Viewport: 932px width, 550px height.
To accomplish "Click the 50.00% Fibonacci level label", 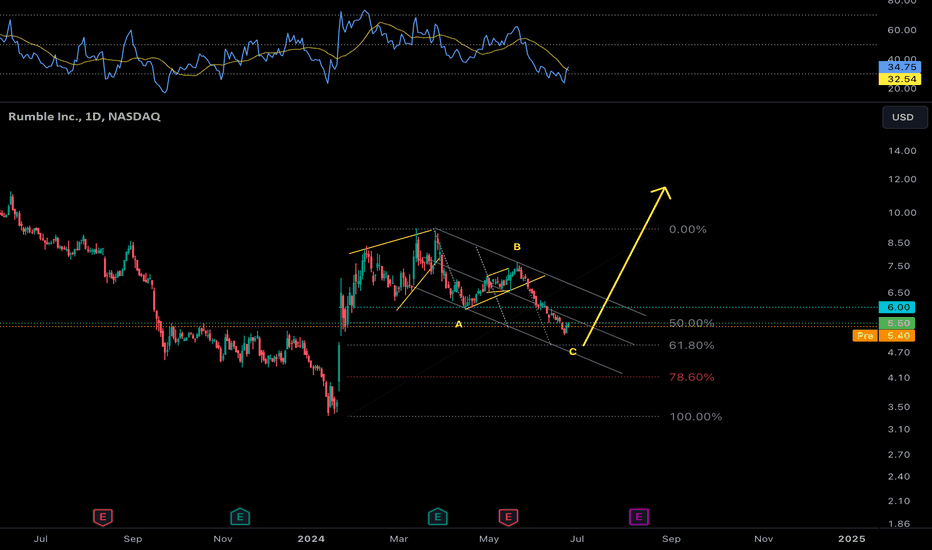I will (x=691, y=323).
